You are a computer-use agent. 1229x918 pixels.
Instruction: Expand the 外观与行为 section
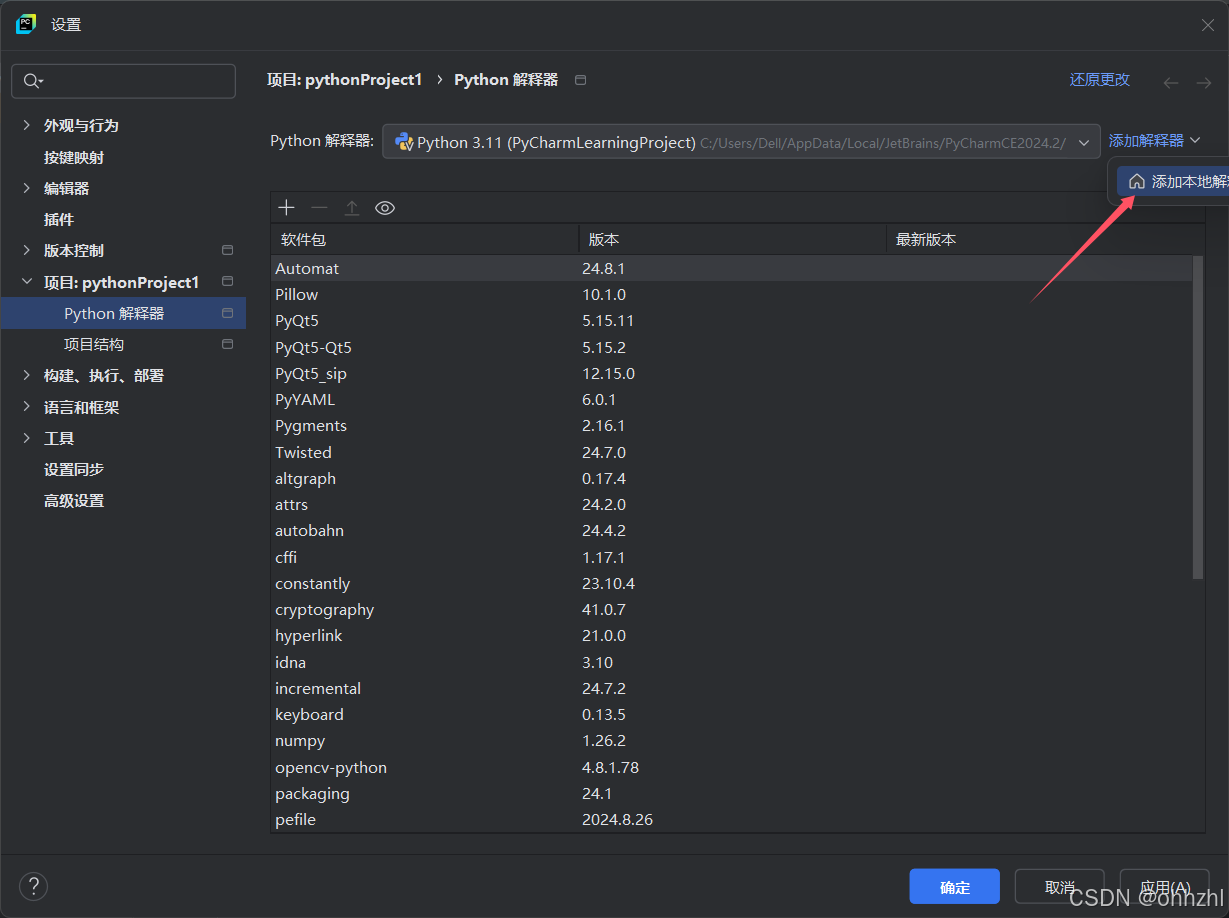point(26,125)
